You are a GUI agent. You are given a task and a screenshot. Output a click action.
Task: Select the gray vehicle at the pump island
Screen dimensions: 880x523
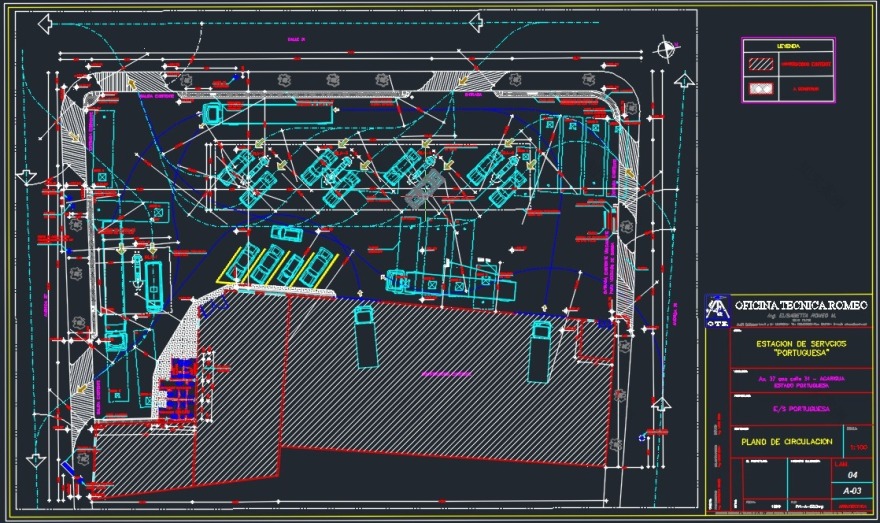click(x=424, y=186)
